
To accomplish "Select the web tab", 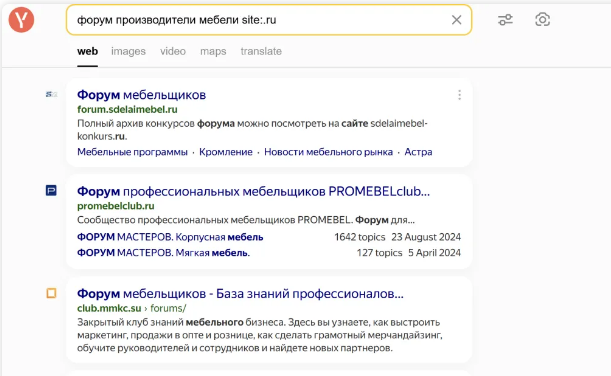I will click(x=87, y=51).
